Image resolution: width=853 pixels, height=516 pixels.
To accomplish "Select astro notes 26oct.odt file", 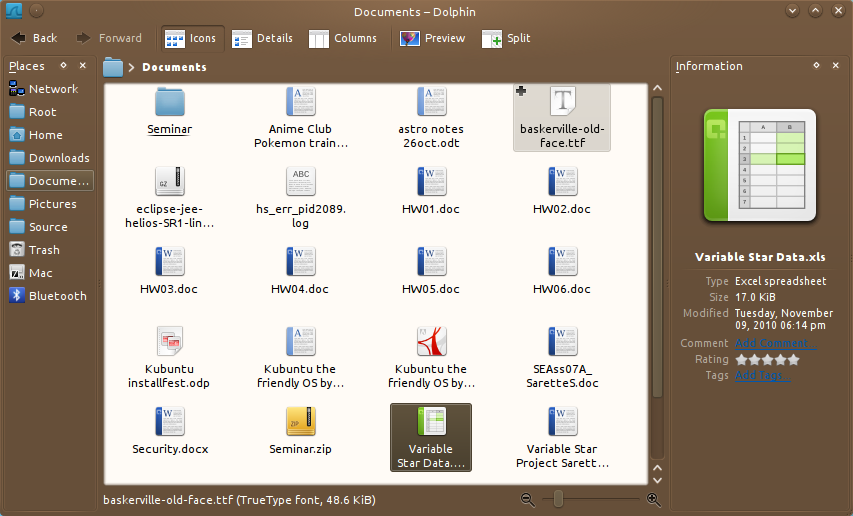I will [431, 117].
